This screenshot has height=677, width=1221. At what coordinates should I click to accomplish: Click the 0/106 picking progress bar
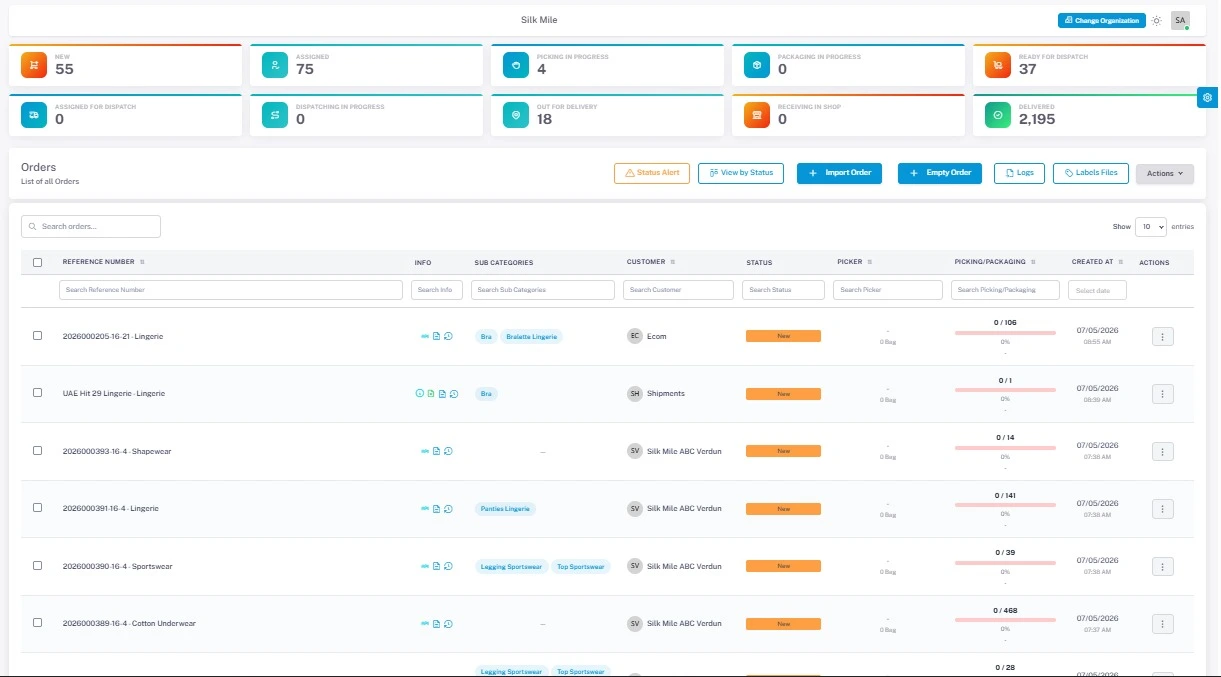coord(1005,332)
